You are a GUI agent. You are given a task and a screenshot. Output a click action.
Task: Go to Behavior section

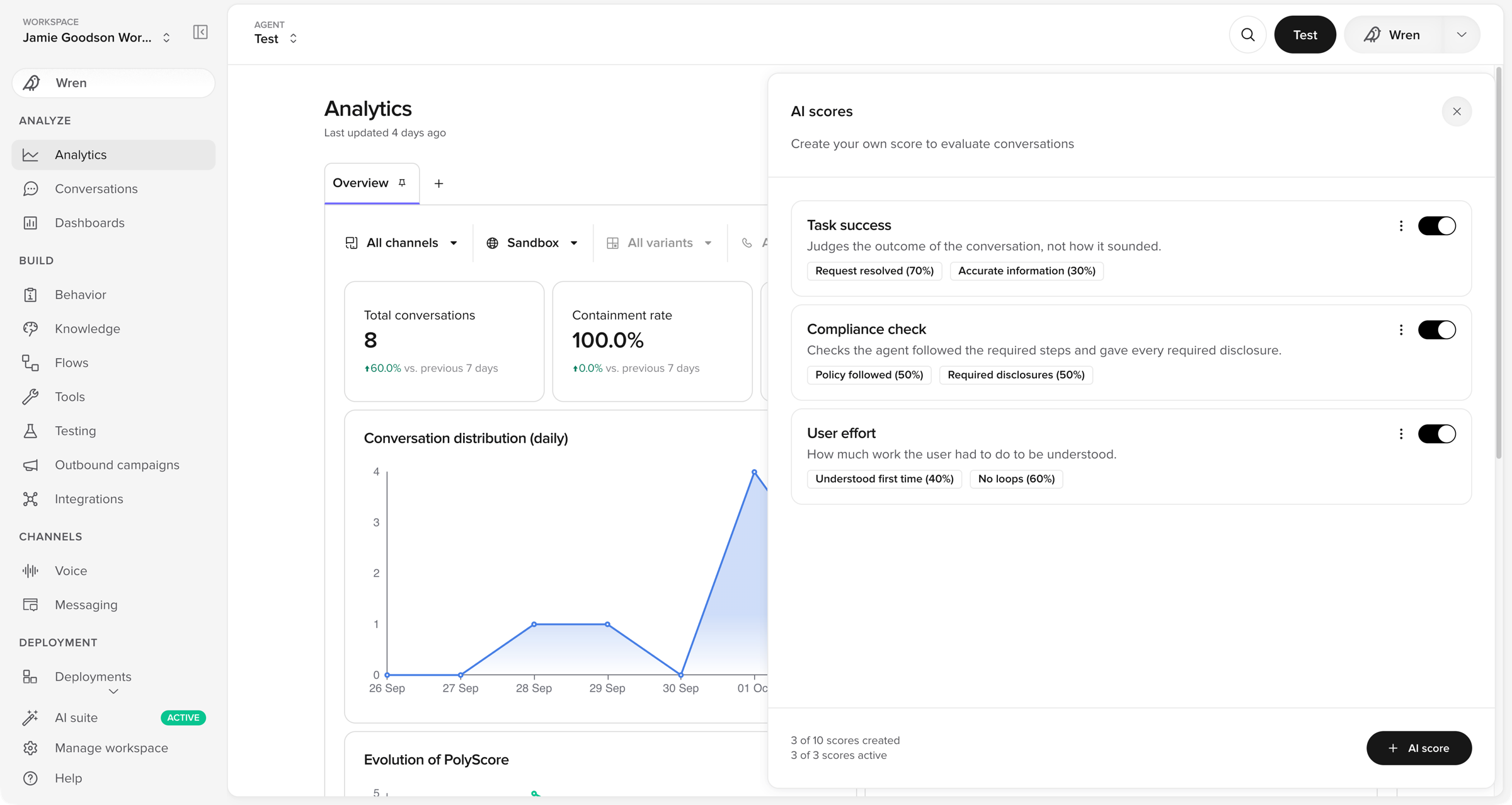(113, 294)
